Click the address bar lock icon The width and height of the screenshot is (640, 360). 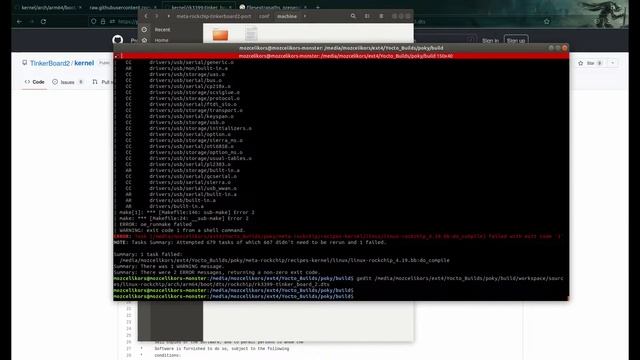tap(103, 21)
